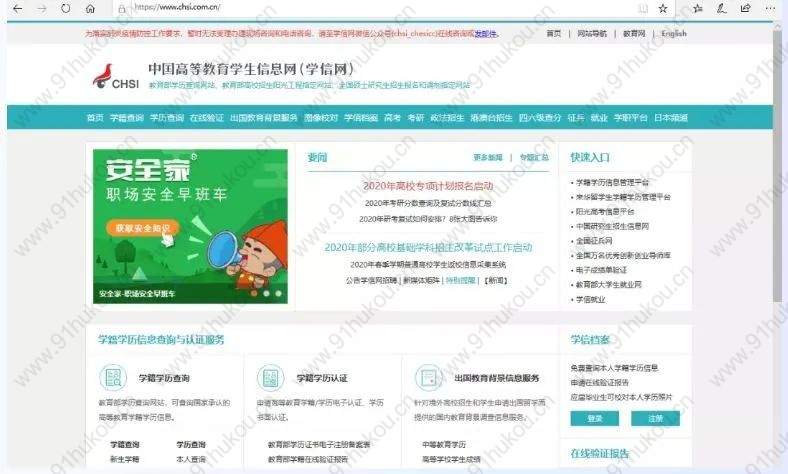The width and height of the screenshot is (788, 474).
Task: Click 登录 button in 学信档案
Action: point(595,418)
